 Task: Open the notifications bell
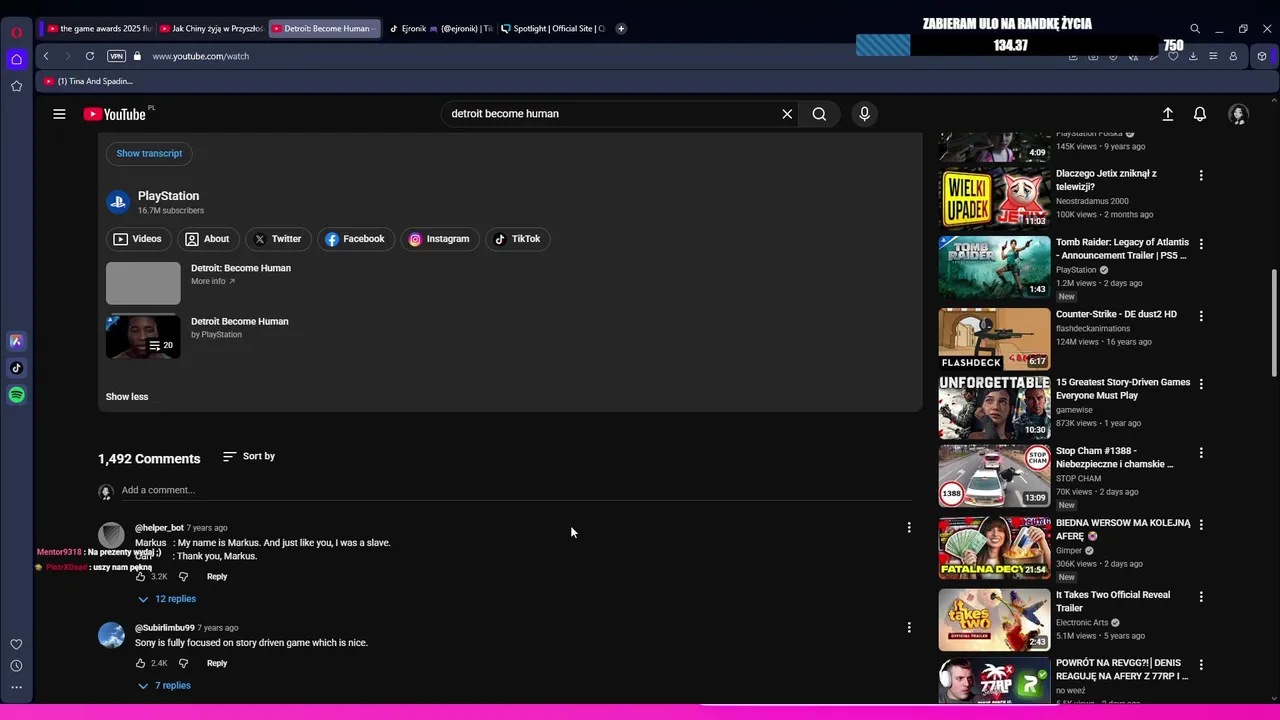tap(1200, 114)
